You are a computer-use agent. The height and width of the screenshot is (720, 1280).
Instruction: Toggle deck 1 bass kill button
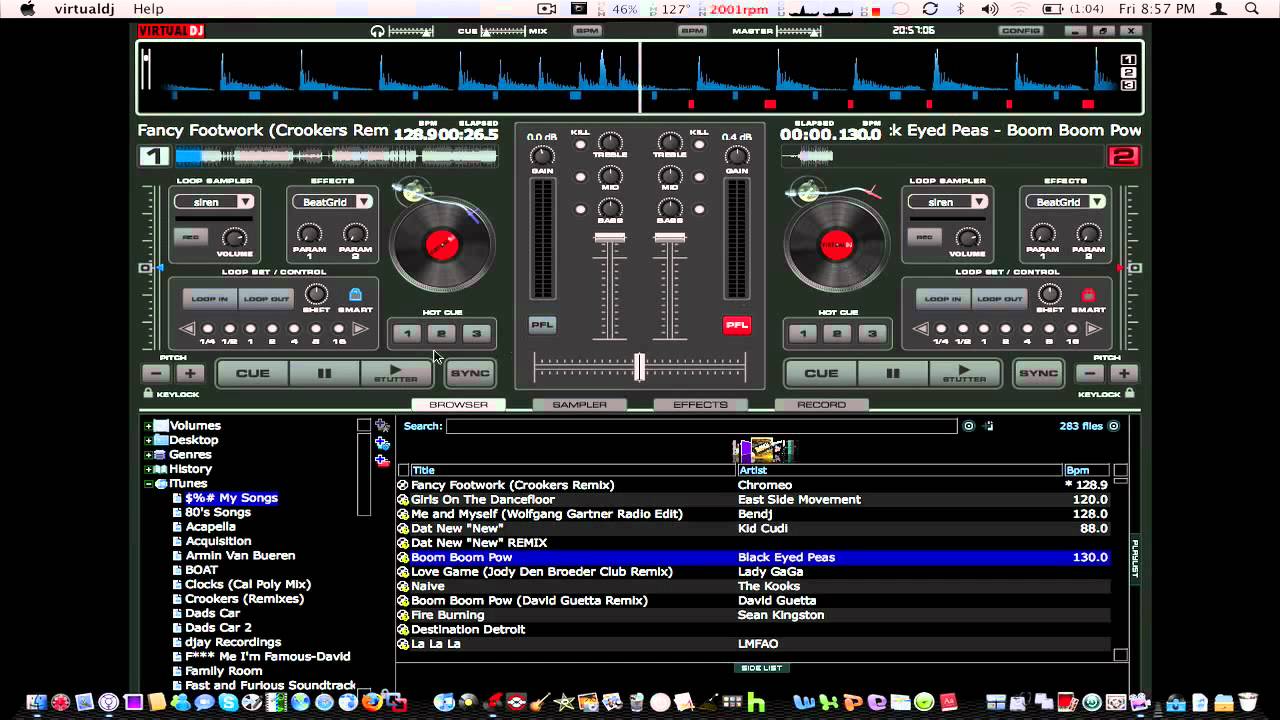pos(580,210)
